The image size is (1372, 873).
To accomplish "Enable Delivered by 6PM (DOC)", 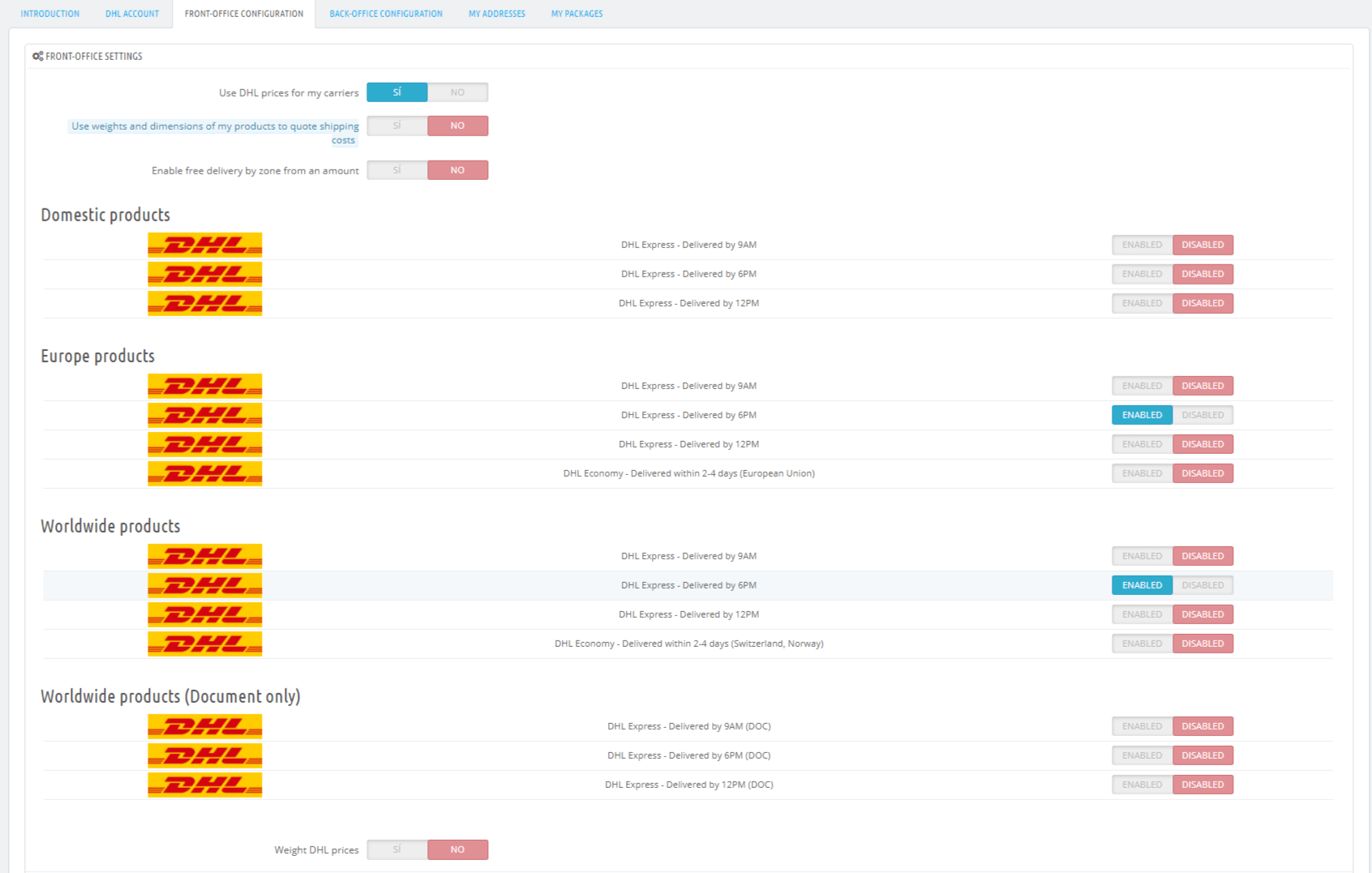I will (1142, 755).
